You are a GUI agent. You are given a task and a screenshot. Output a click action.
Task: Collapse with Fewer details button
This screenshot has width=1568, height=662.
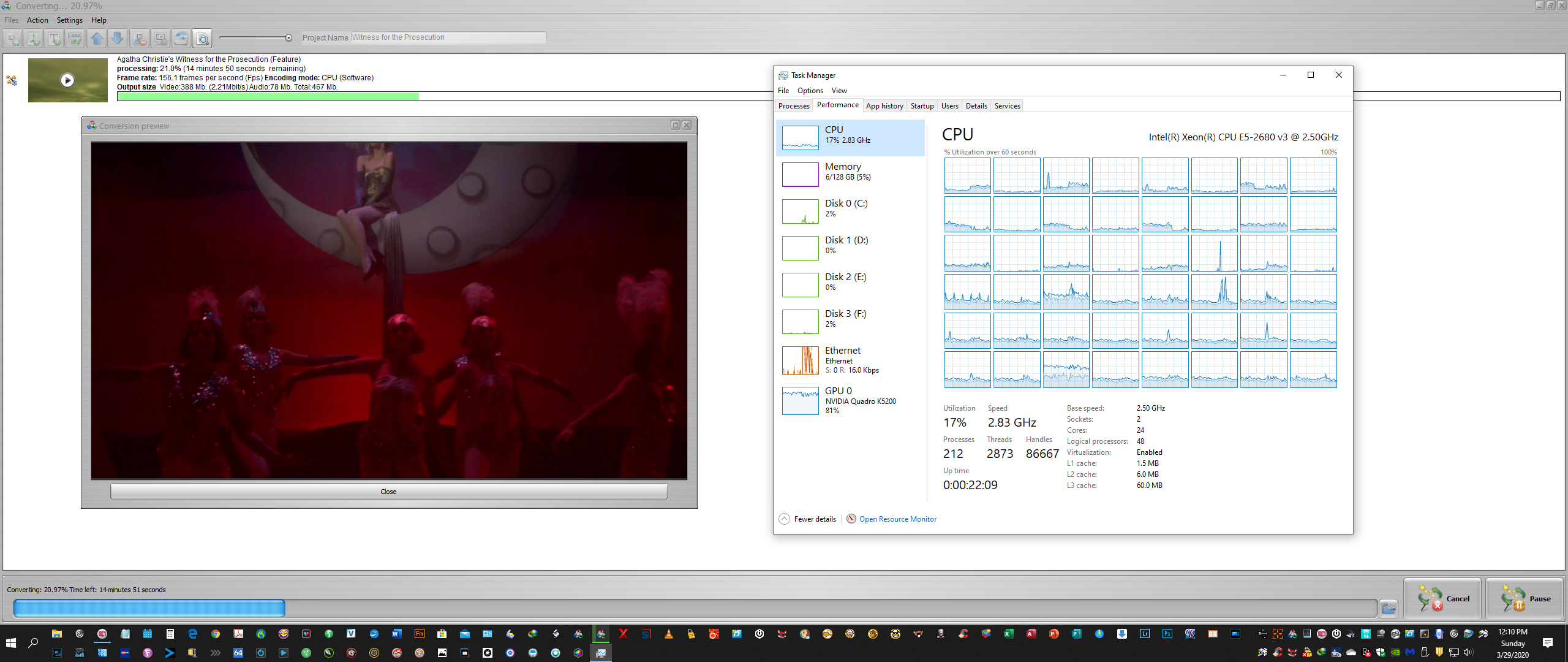pyautogui.click(x=807, y=519)
